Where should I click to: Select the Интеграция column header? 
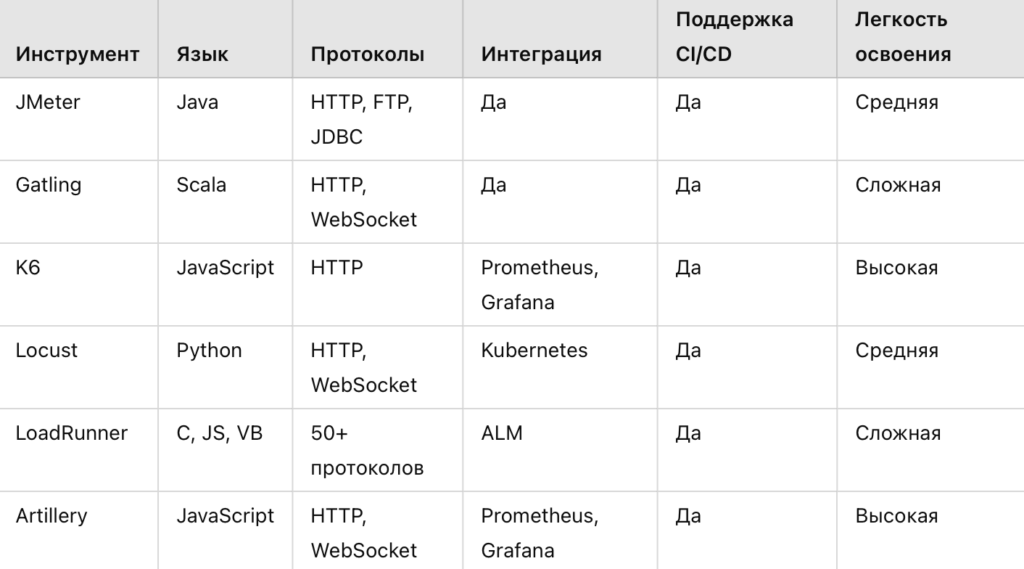(x=541, y=54)
